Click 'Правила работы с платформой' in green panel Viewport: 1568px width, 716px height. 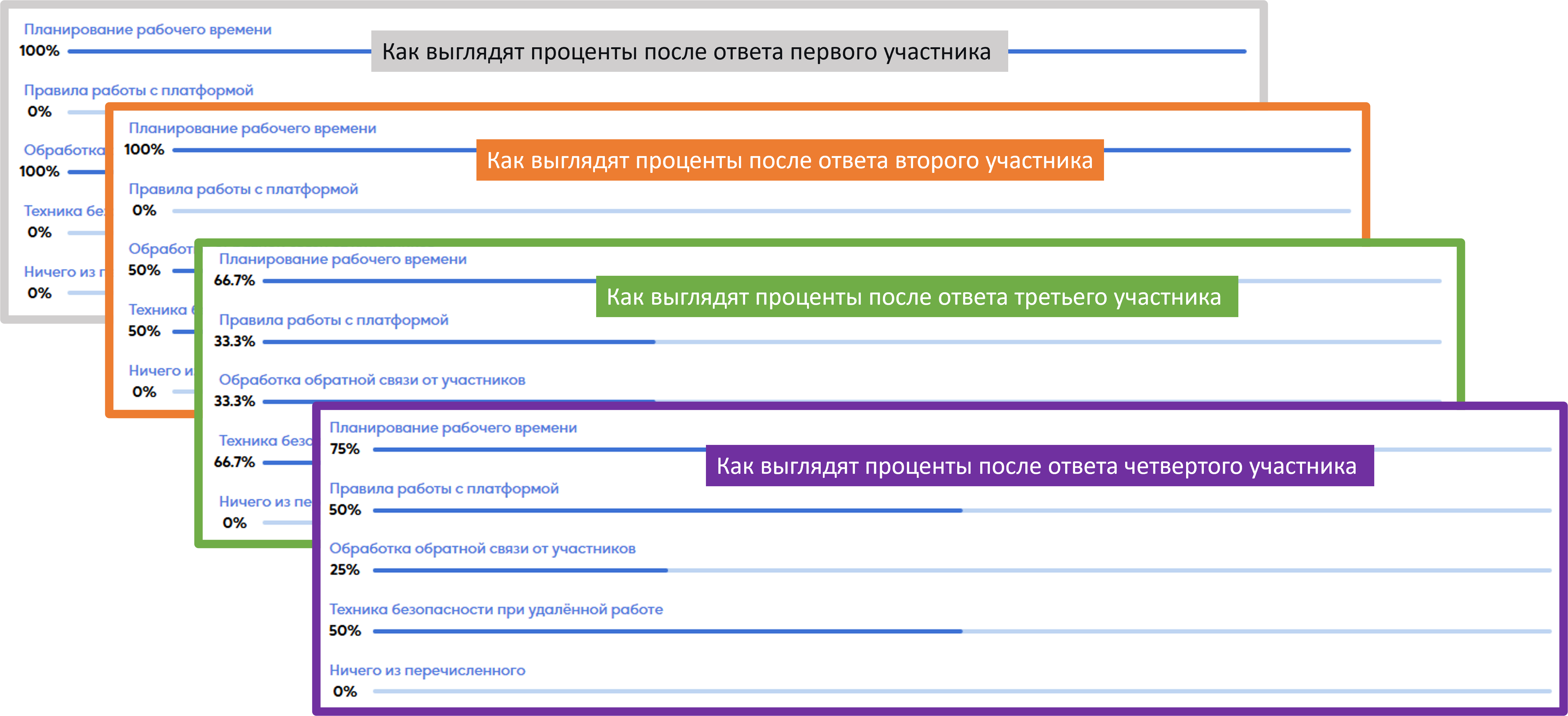coord(334,320)
